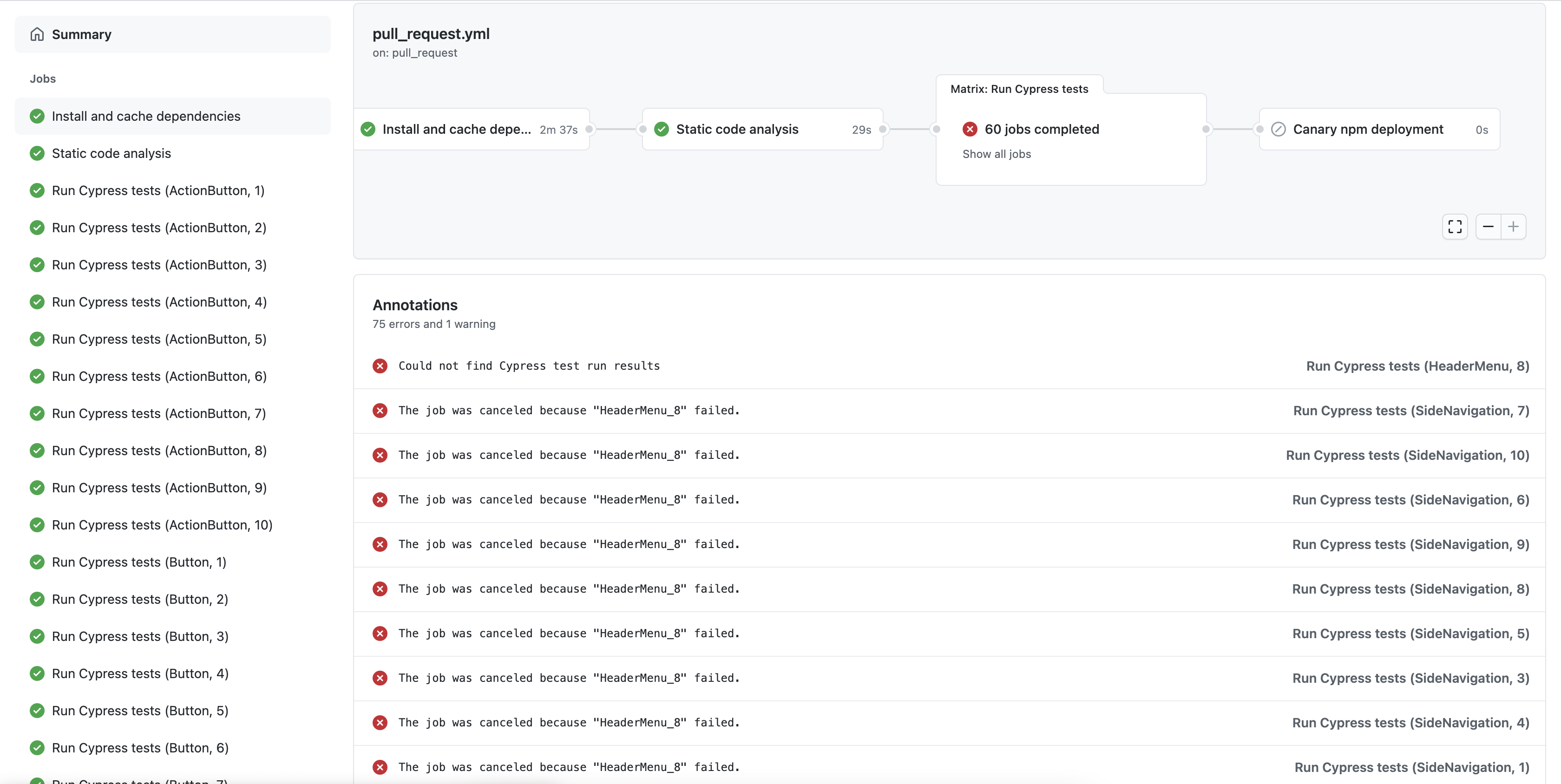Screen dimensions: 1561x784
Task: Click the Canary npm deployment node
Action: click(x=1379, y=129)
